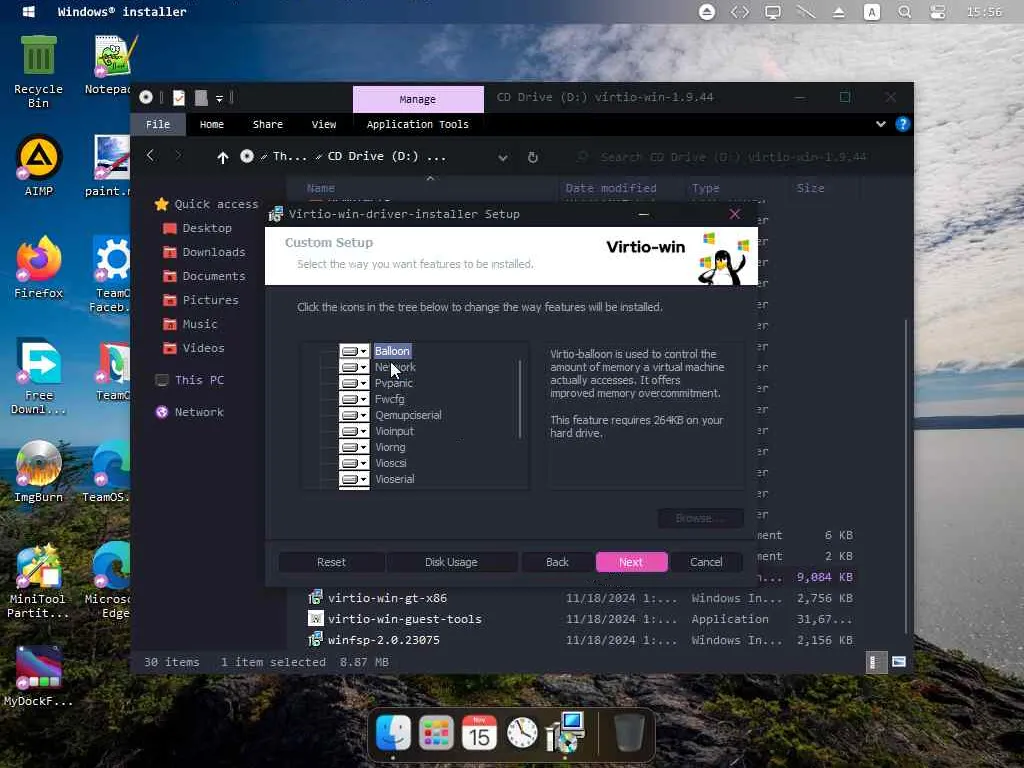Viewport: 1024px width, 768px height.
Task: Open Vioscsi feature install dropdown
Action: (x=355, y=463)
